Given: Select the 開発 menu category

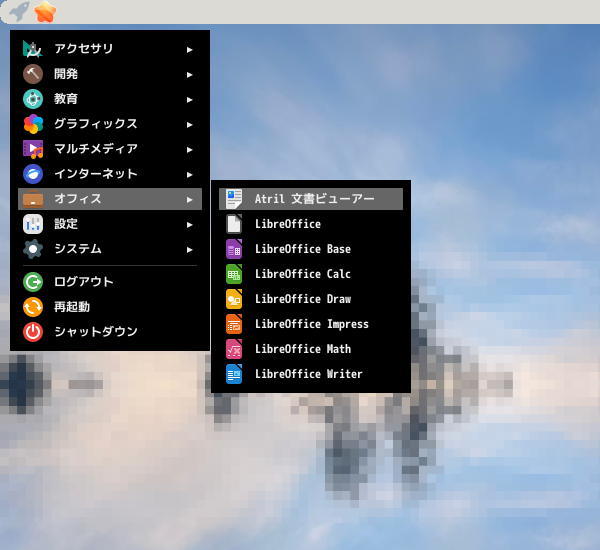Looking at the screenshot, I should pyautogui.click(x=110, y=74).
